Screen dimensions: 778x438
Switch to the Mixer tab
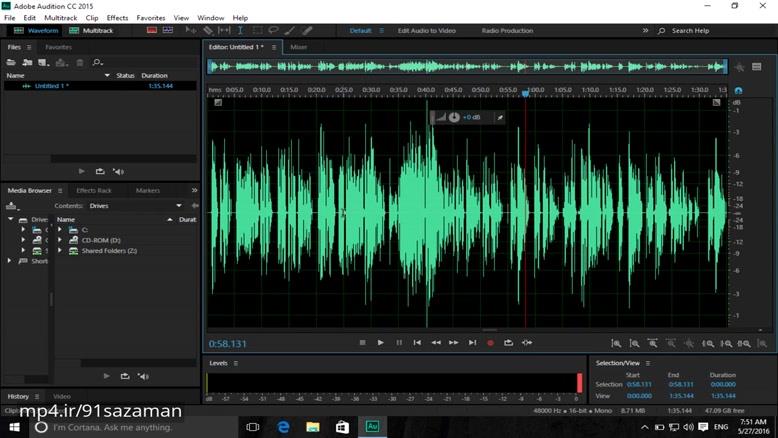(x=298, y=47)
